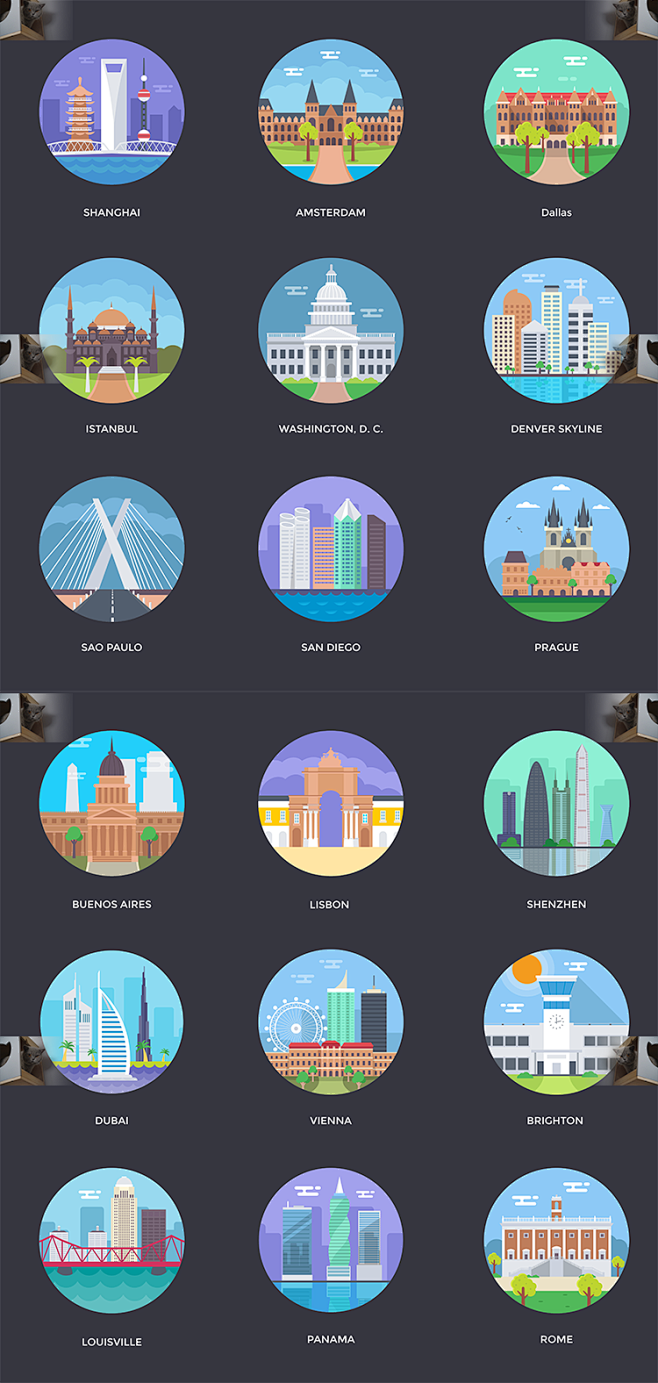Select the SAN DIEGO label text
658x1383 pixels.
click(331, 647)
